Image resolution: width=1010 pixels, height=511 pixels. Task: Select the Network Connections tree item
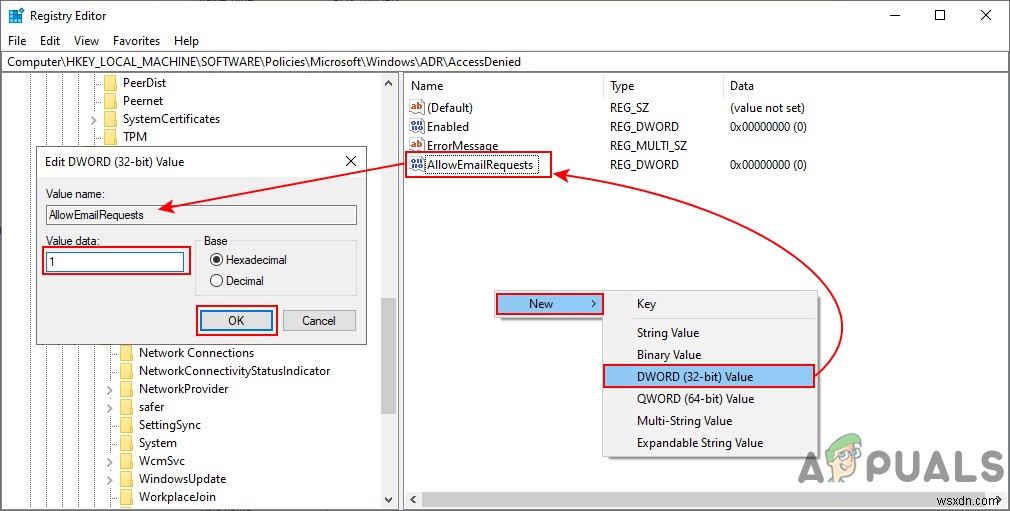pos(196,352)
